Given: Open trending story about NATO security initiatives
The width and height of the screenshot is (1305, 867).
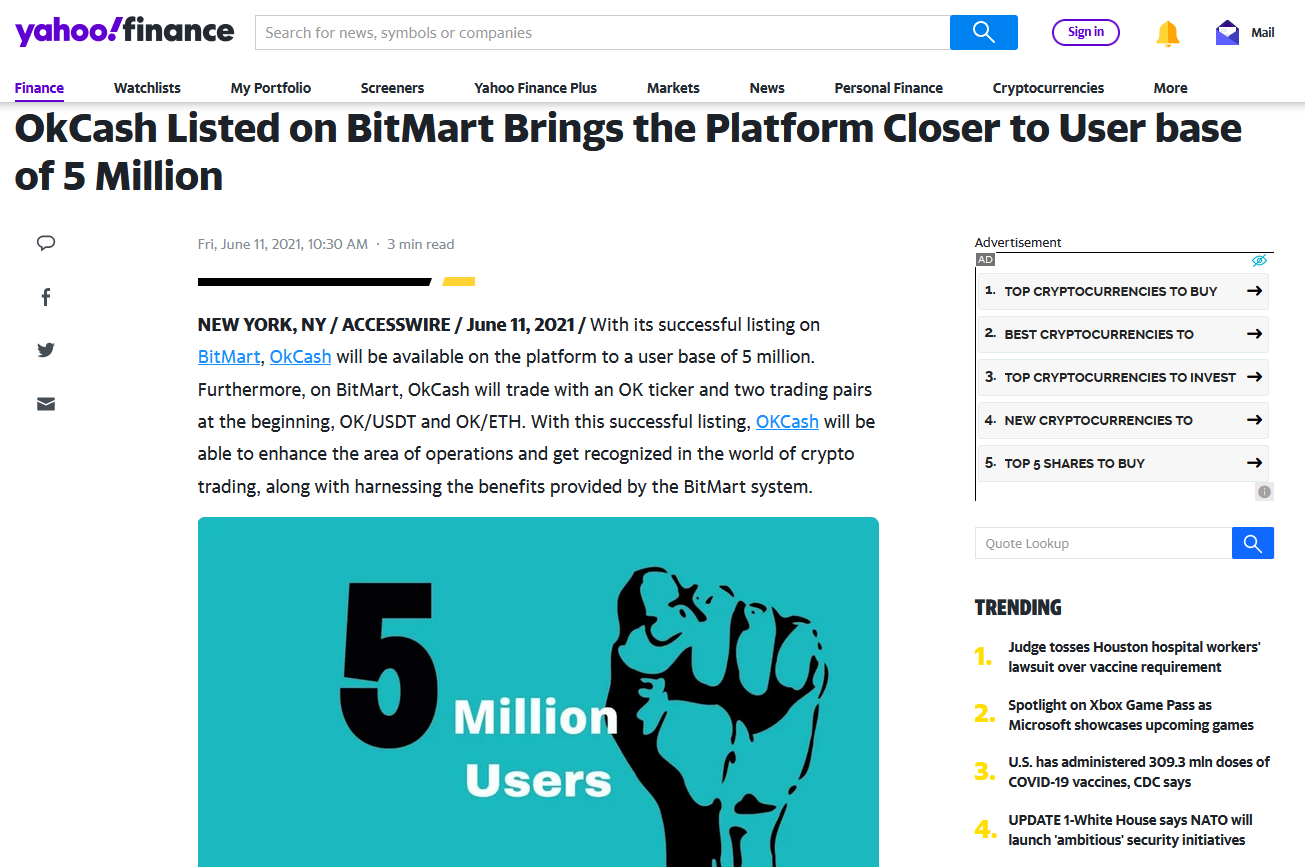Looking at the screenshot, I should [x=1131, y=830].
